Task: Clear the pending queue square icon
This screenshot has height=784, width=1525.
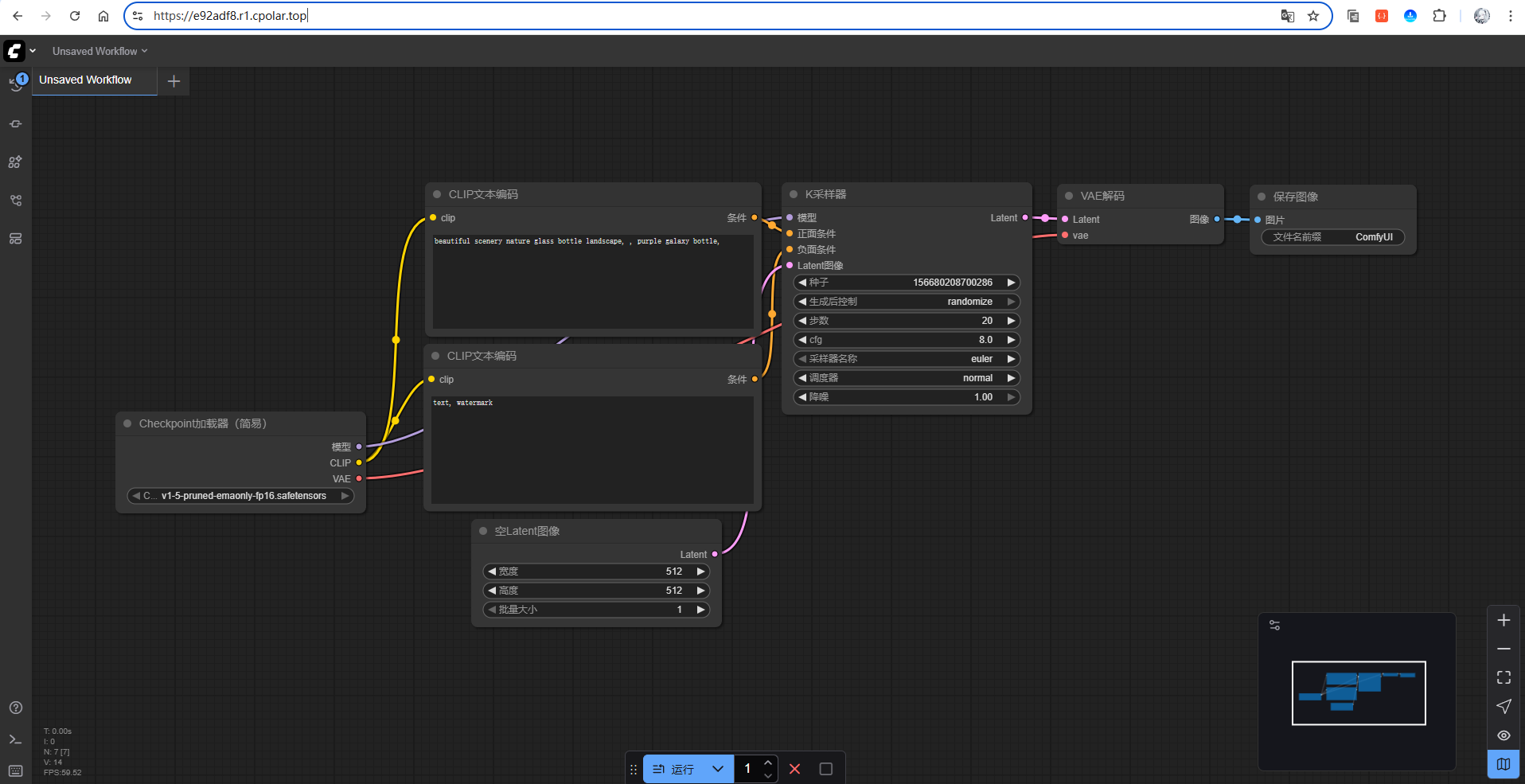Action: coord(826,769)
